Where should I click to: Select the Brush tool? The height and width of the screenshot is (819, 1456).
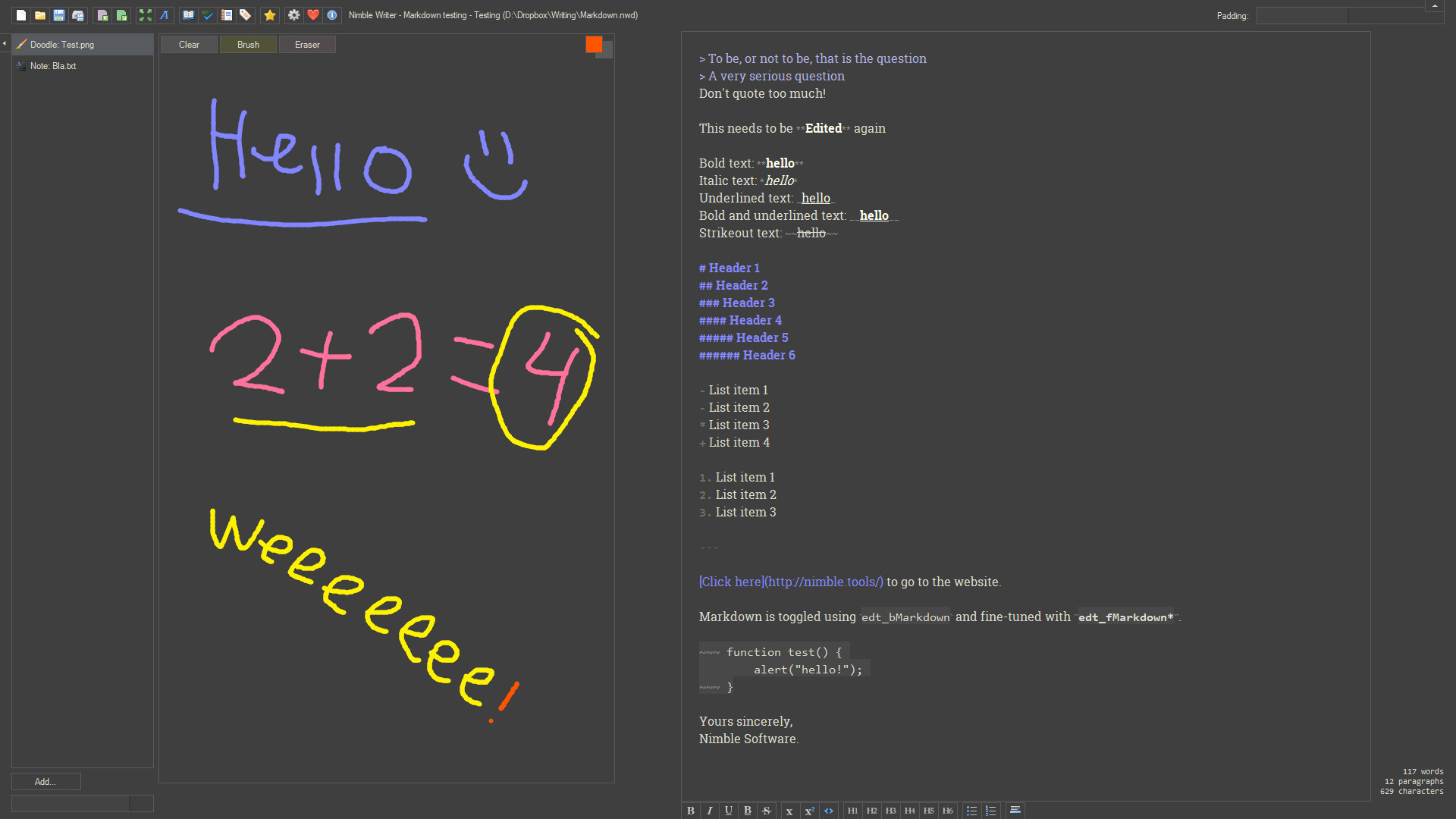[247, 44]
